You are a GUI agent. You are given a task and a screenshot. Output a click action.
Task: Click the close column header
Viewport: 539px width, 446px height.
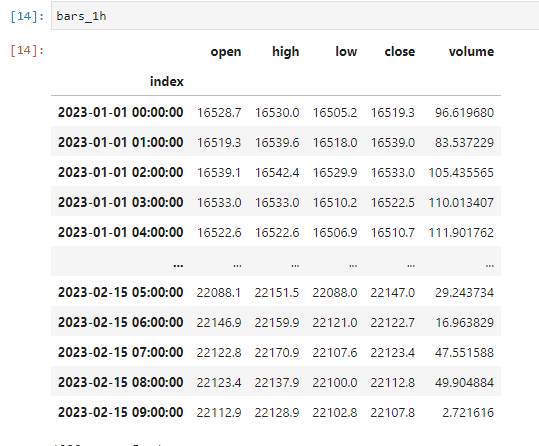click(400, 52)
